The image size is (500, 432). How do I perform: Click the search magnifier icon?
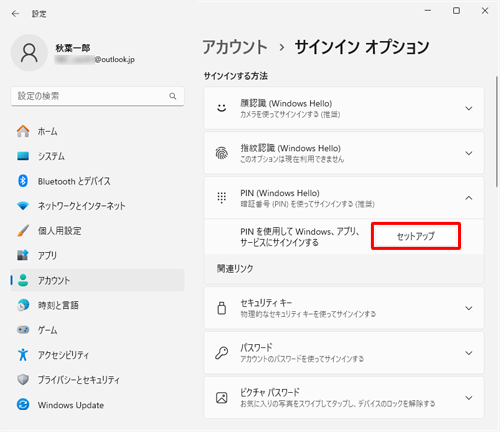click(x=173, y=96)
